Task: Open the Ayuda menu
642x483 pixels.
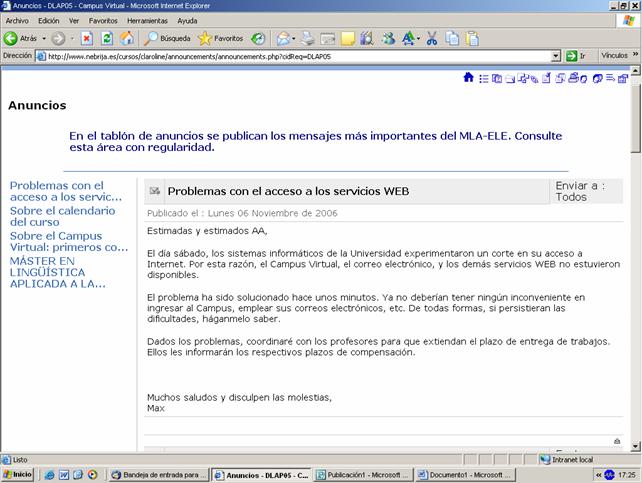Action: (187, 20)
